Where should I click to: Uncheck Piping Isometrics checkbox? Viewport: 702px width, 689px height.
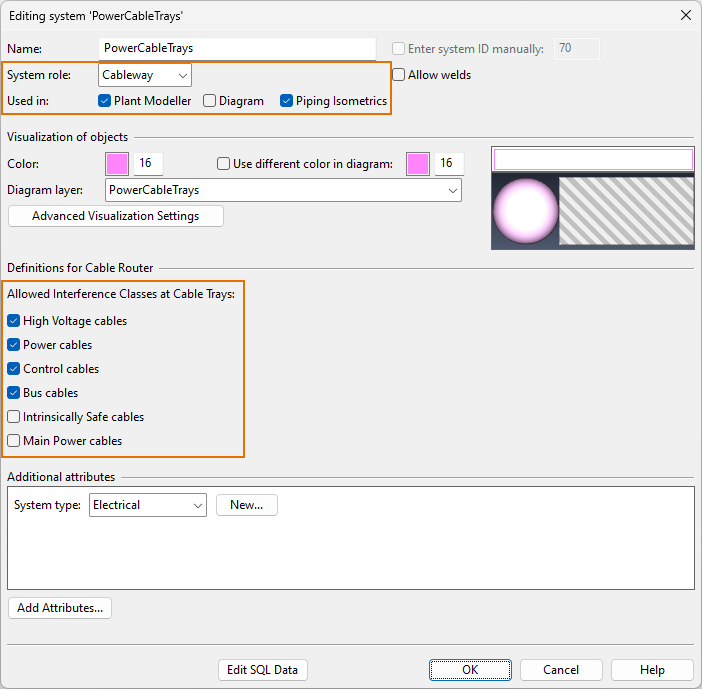tap(287, 101)
